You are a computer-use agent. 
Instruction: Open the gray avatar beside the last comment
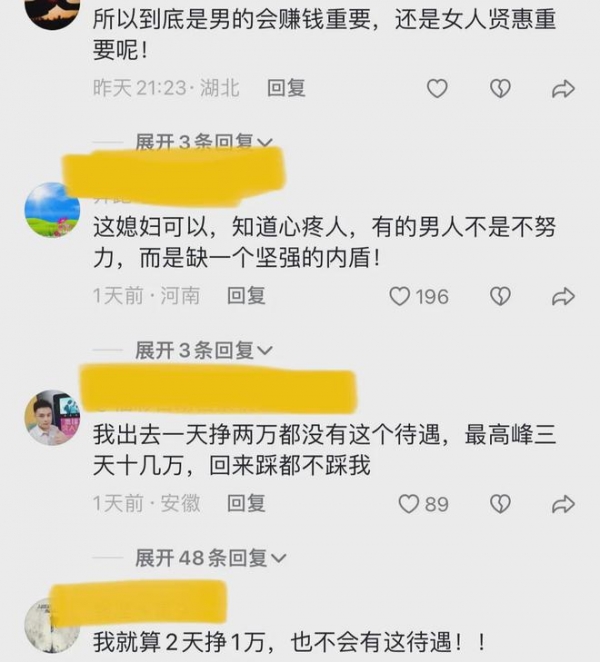(52, 626)
